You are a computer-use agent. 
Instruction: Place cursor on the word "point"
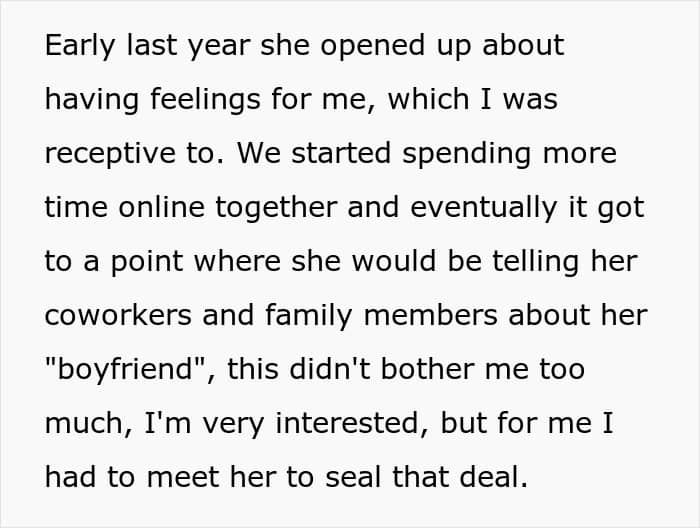point(147,262)
